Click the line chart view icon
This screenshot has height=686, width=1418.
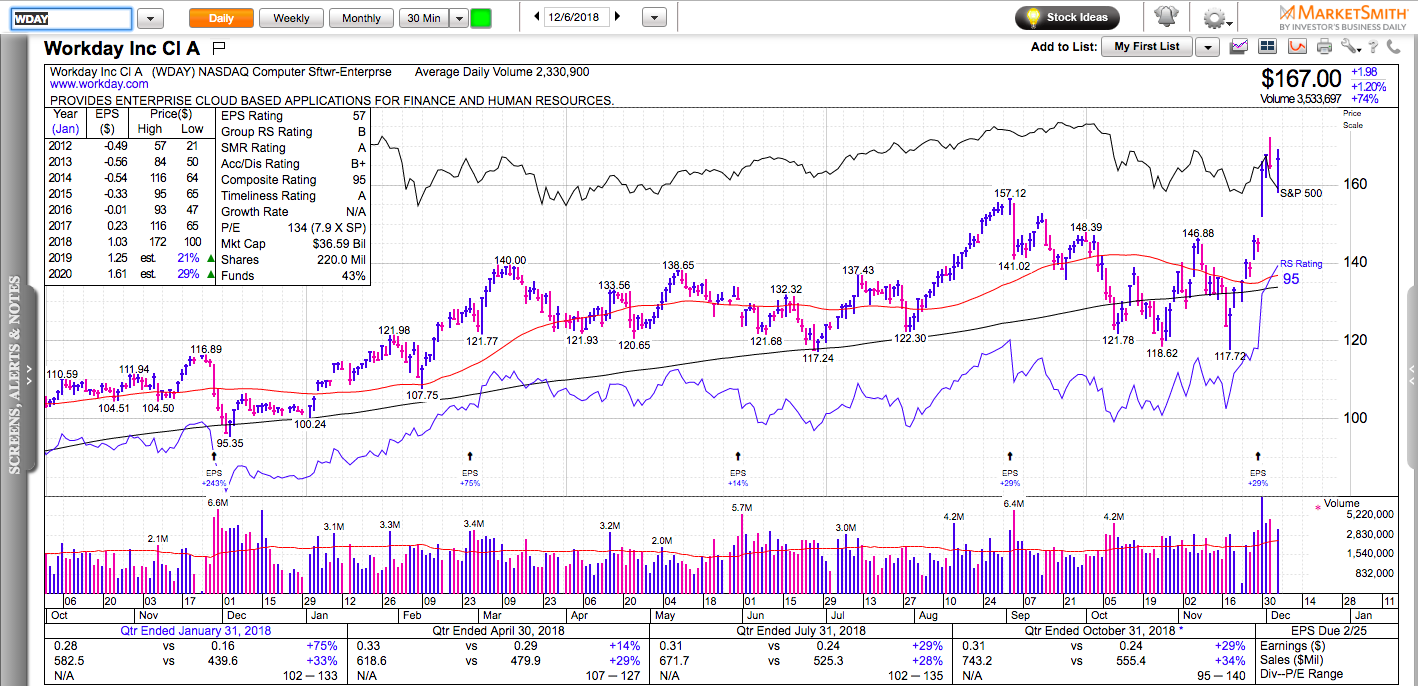(1239, 46)
